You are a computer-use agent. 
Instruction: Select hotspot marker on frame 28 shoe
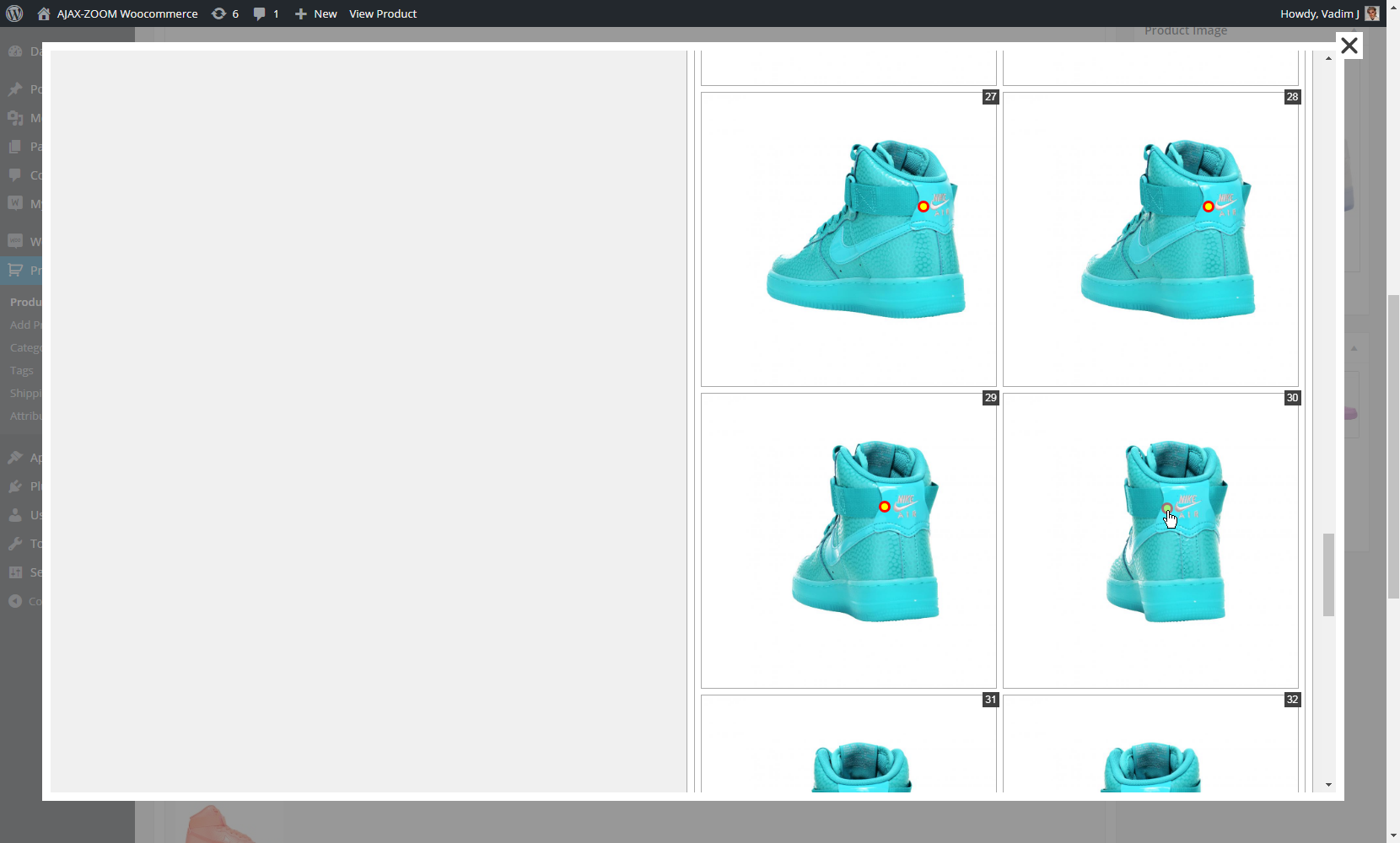pos(1209,207)
